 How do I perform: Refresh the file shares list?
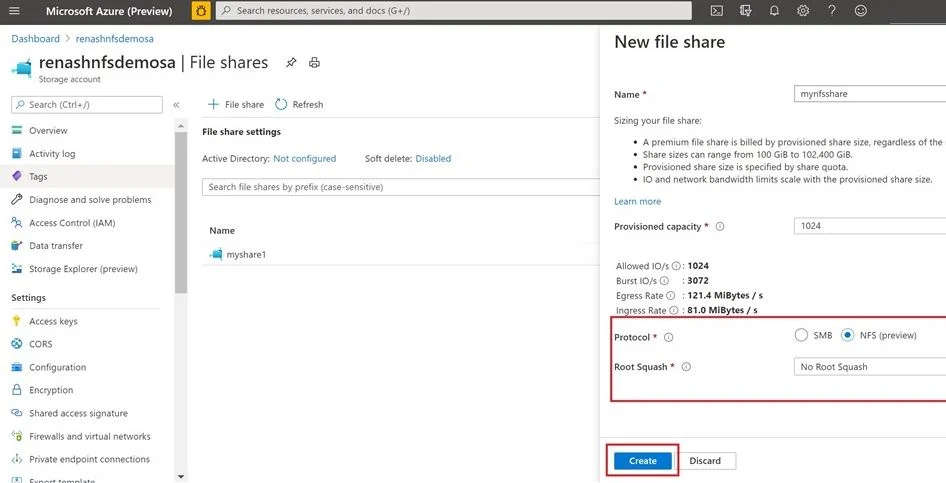(x=299, y=104)
